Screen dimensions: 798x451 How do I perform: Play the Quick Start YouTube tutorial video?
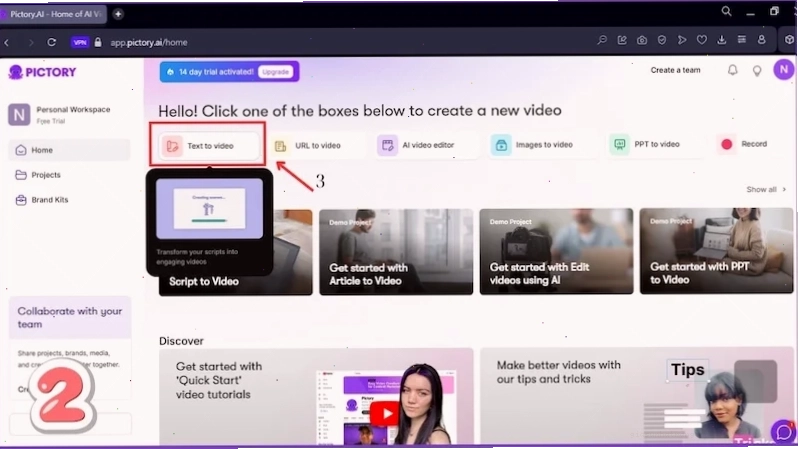pyautogui.click(x=384, y=414)
